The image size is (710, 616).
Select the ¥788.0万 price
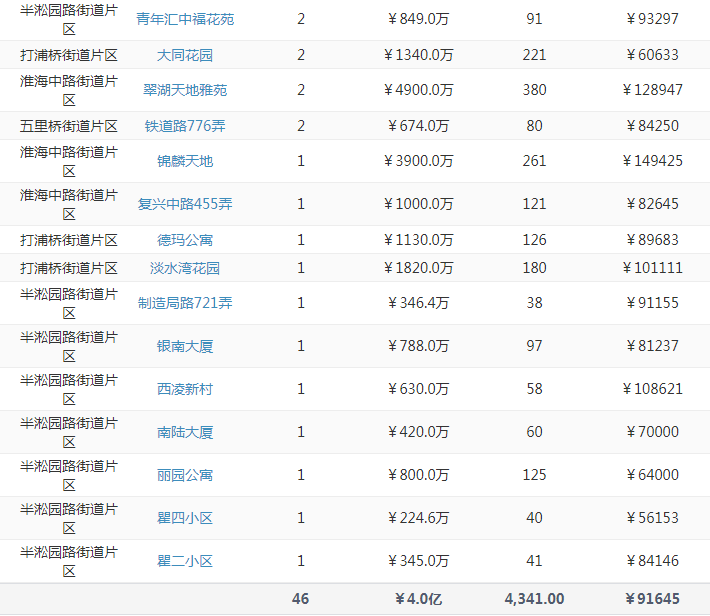(418, 346)
